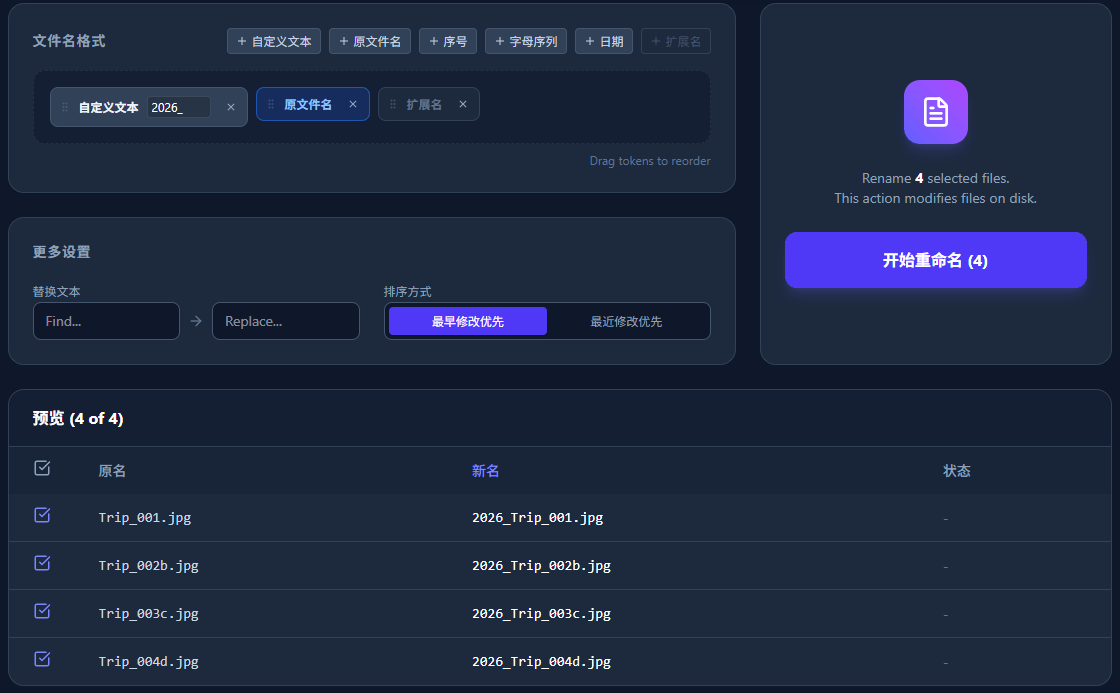Click original name Trip_003c.jpg

[149, 614]
